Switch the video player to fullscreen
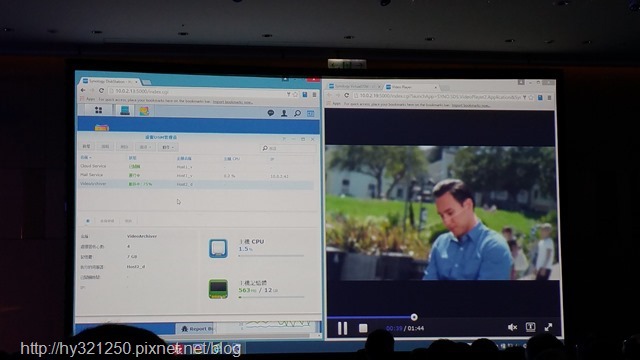640x360 pixels. [x=548, y=327]
